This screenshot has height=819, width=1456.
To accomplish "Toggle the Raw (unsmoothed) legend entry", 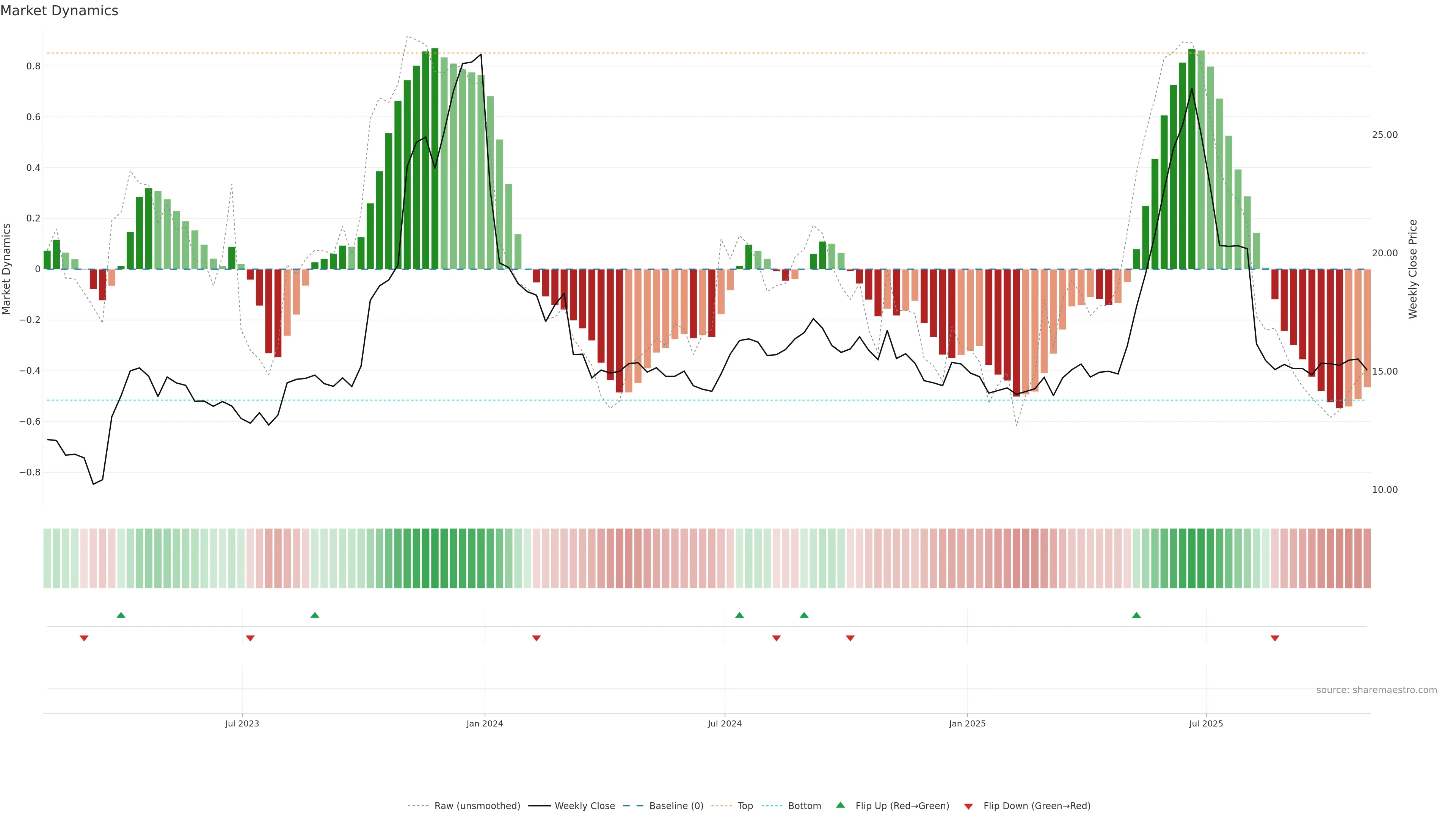I will point(477,806).
